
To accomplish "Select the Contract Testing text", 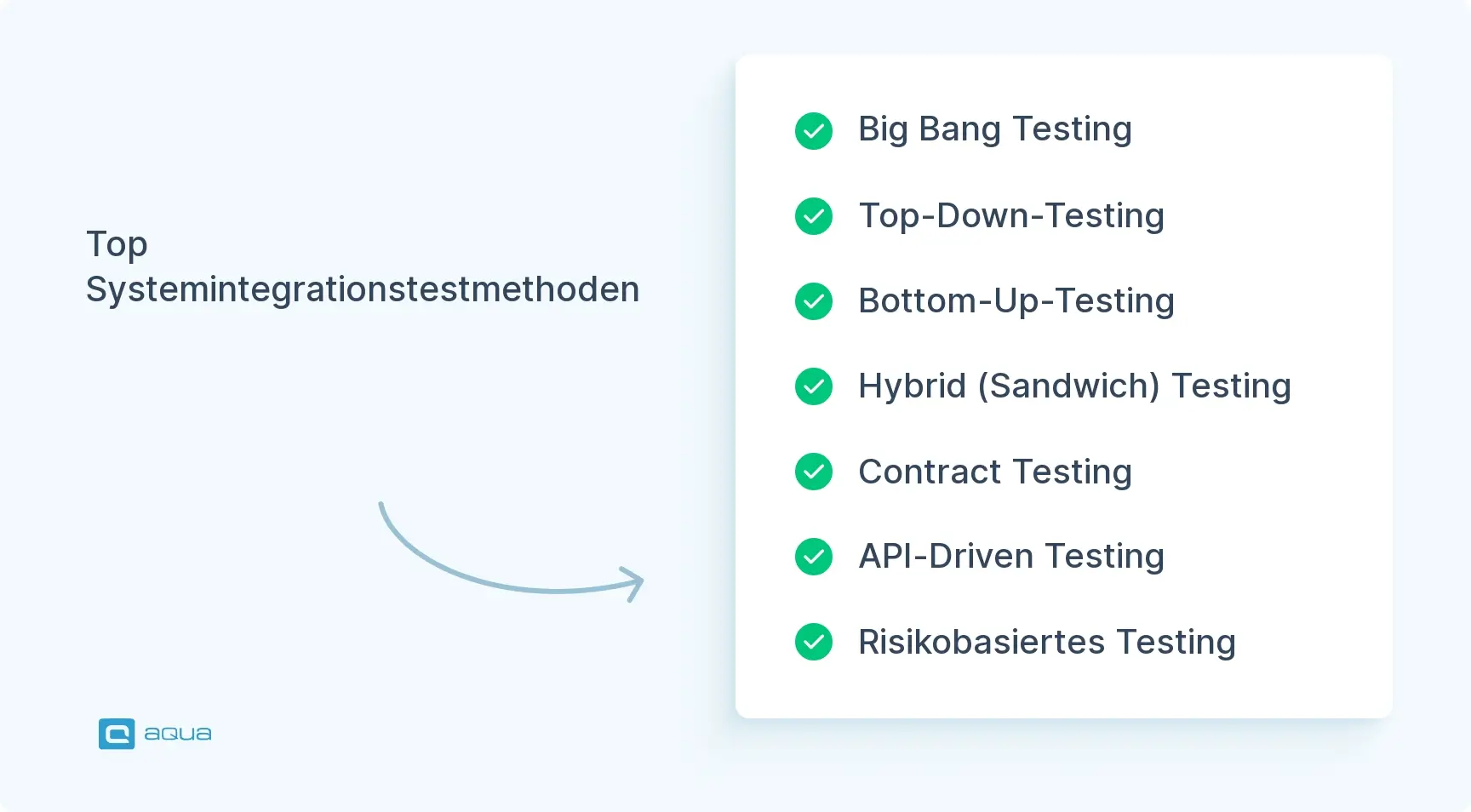I will pos(994,472).
